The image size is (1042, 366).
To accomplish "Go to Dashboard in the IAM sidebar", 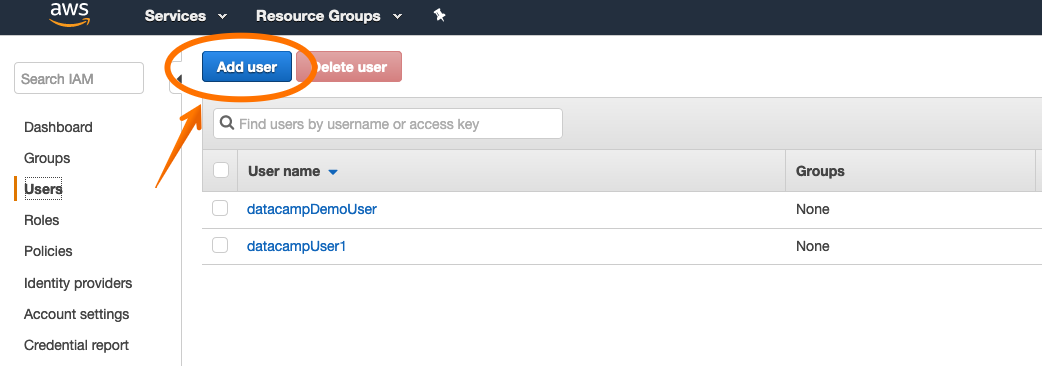I will click(x=58, y=127).
